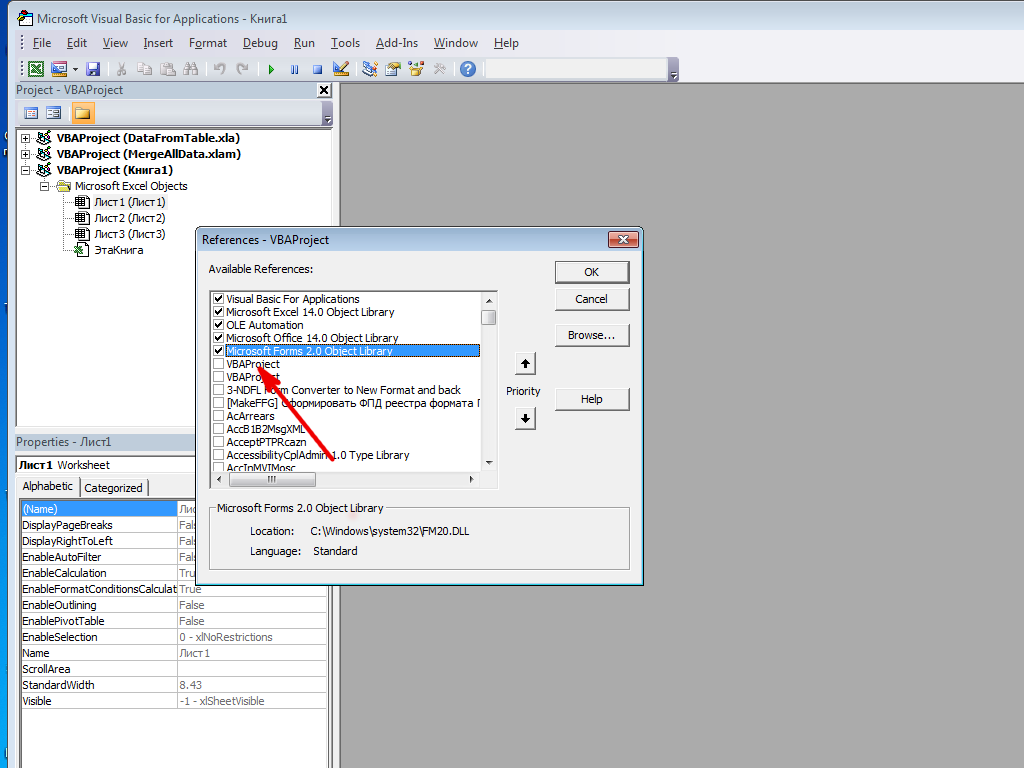The width and height of the screenshot is (1024, 768).
Task: Toggle Design Mode toolbar icon
Action: [x=340, y=69]
